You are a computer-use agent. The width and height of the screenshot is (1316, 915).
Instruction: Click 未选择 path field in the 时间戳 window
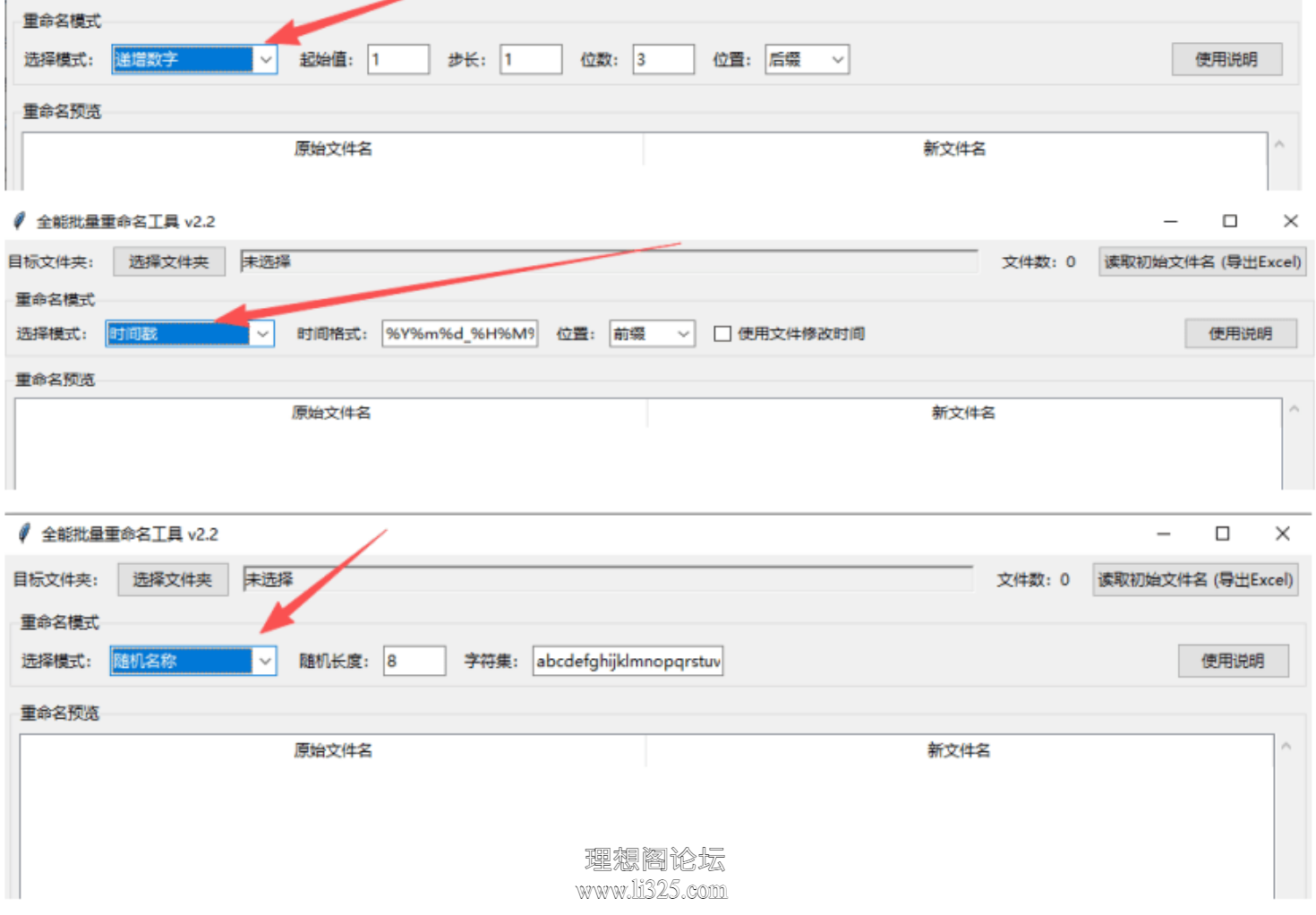pos(609,261)
